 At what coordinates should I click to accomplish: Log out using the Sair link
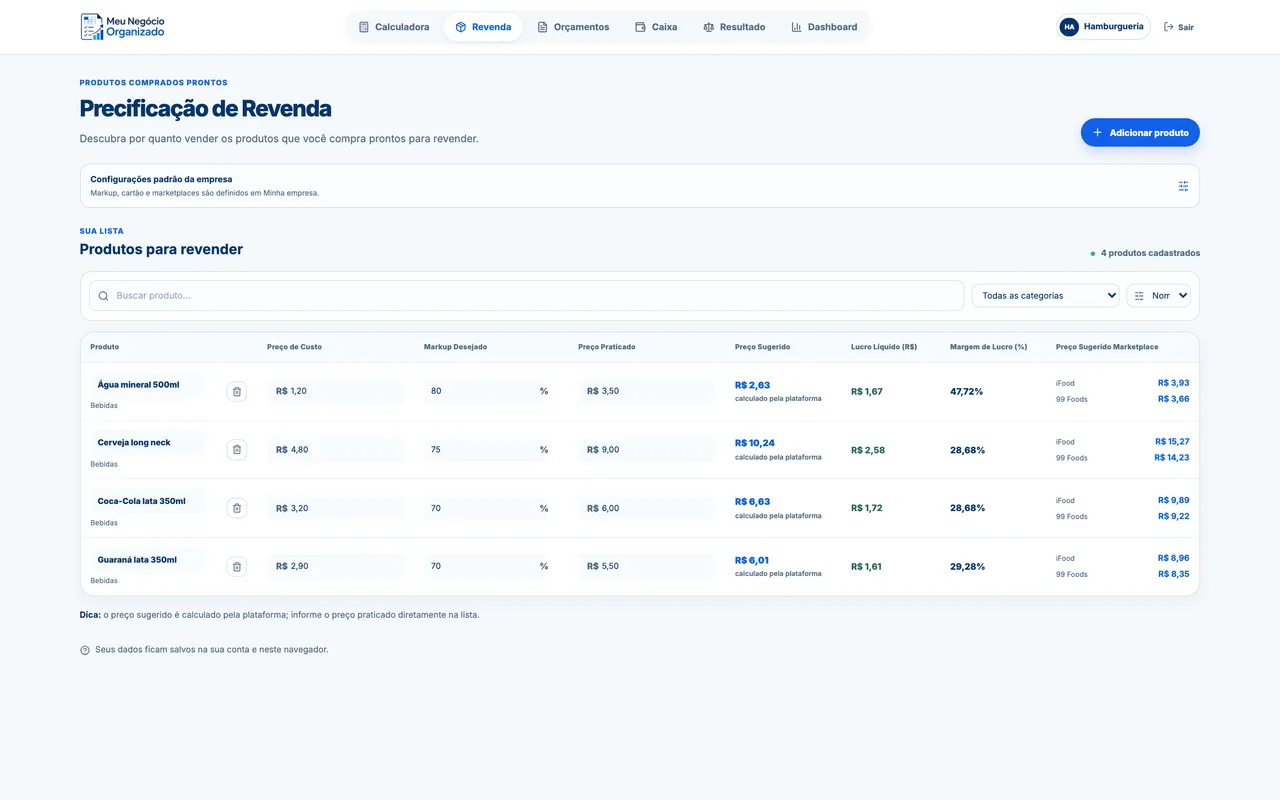pos(1179,27)
